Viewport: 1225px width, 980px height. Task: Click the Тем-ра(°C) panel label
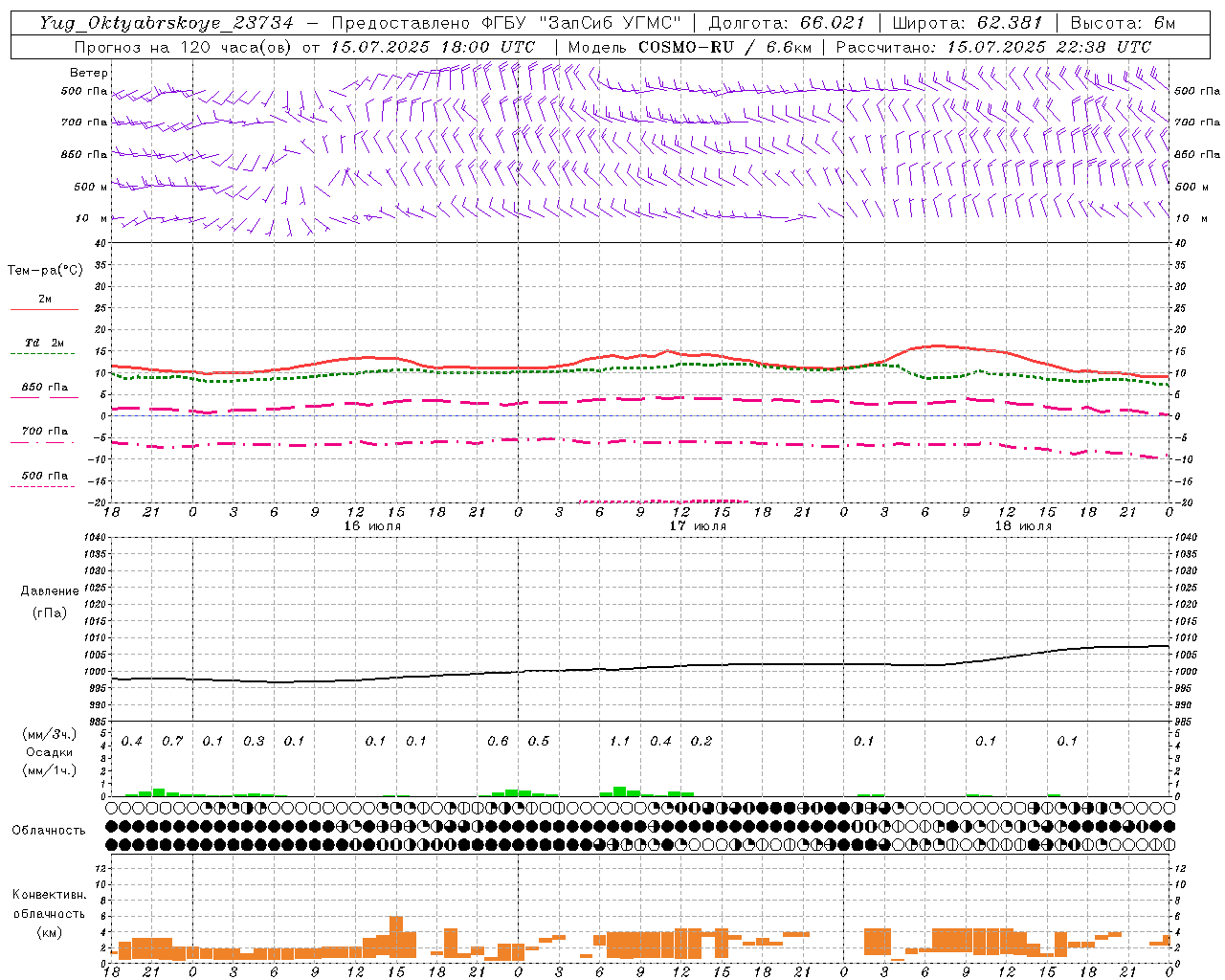pos(45,271)
